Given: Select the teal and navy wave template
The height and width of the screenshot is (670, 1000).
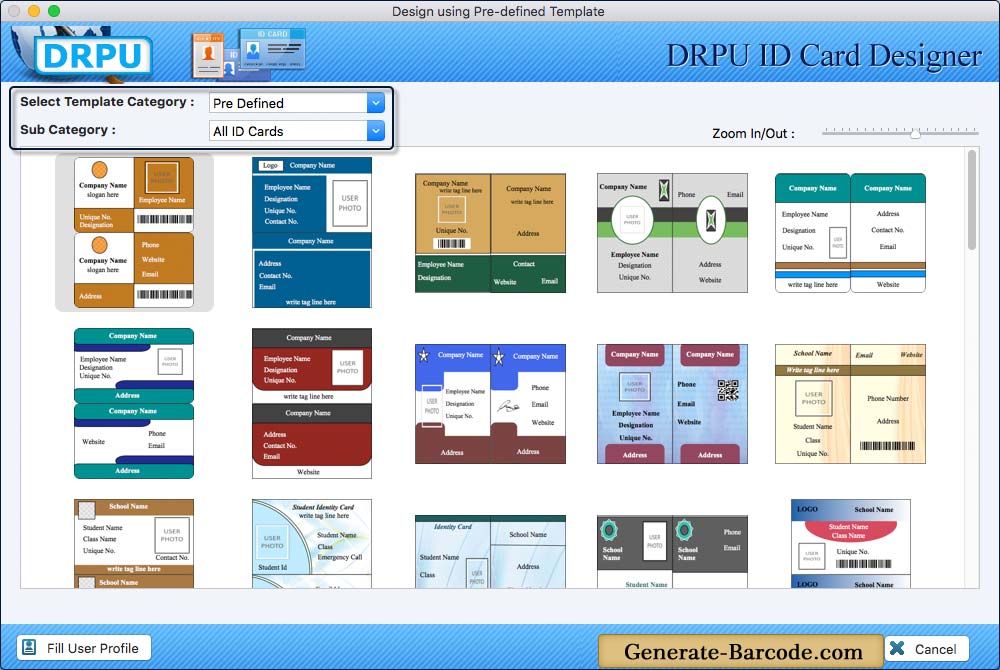Looking at the screenshot, I should [x=134, y=404].
